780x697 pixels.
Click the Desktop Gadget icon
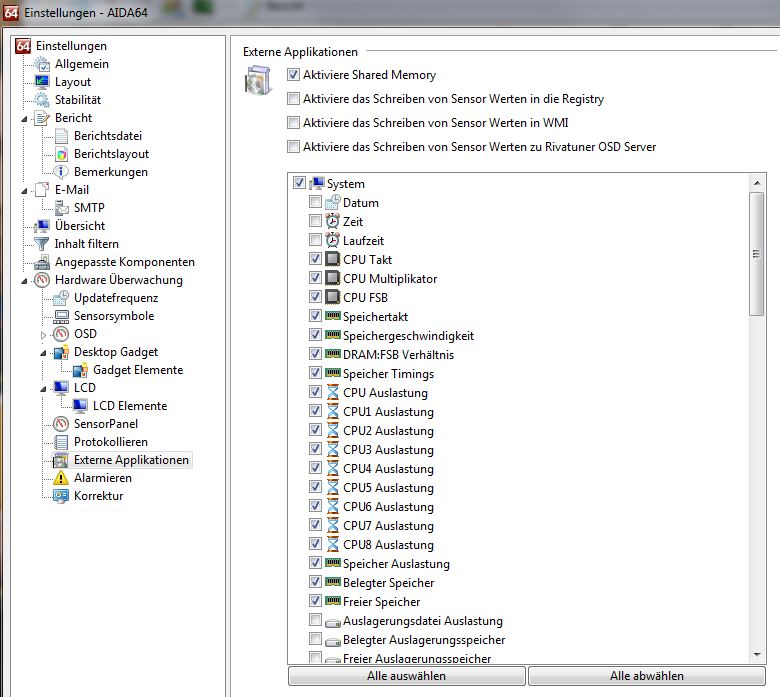click(61, 352)
